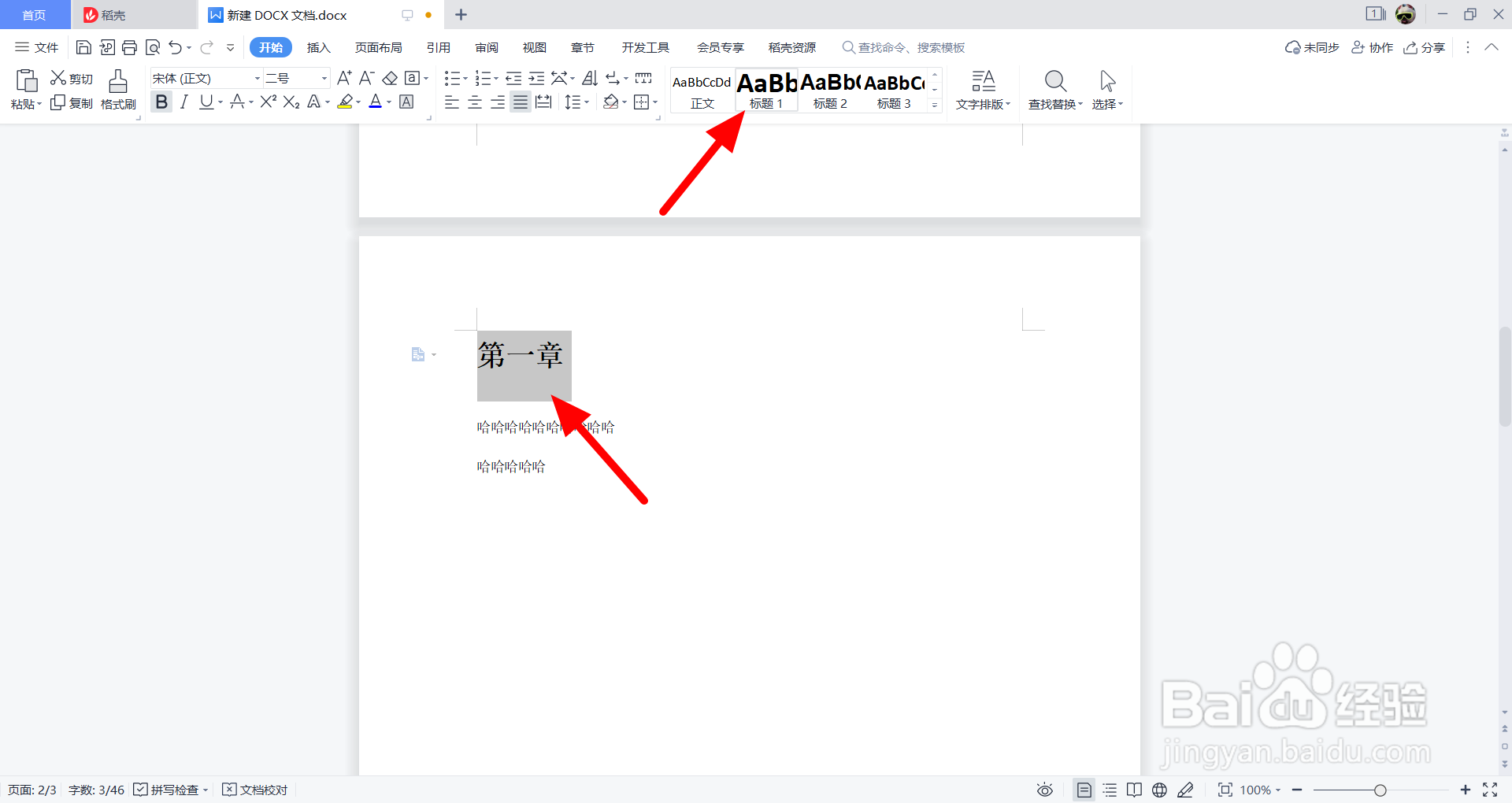Clear formatting with eraser icon

coord(390,78)
